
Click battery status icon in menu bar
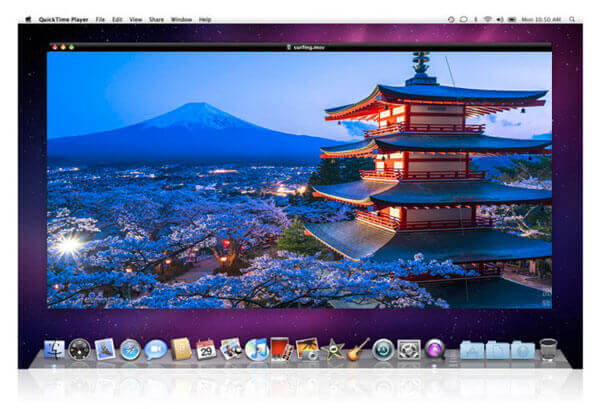click(x=512, y=19)
